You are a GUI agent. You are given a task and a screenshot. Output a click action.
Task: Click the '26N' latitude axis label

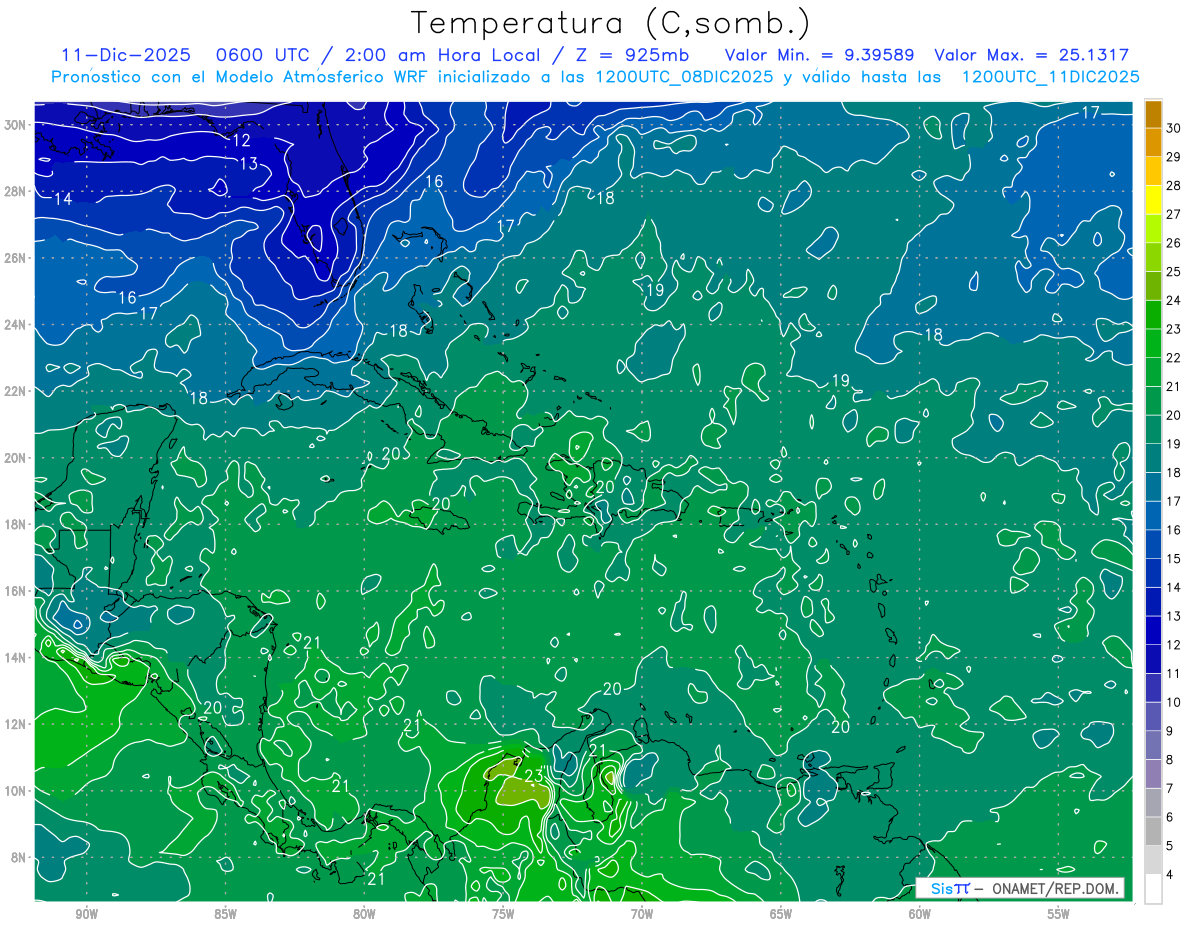[x=16, y=258]
